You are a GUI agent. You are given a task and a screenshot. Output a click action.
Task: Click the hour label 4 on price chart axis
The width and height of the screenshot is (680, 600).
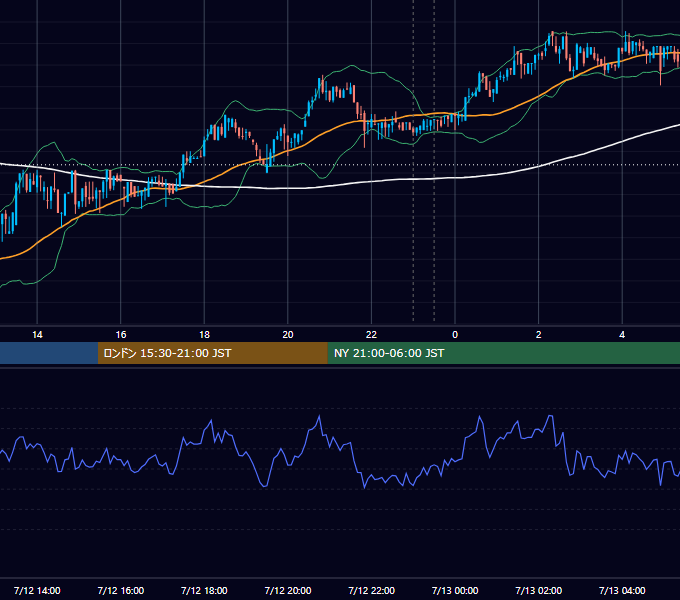(622, 335)
